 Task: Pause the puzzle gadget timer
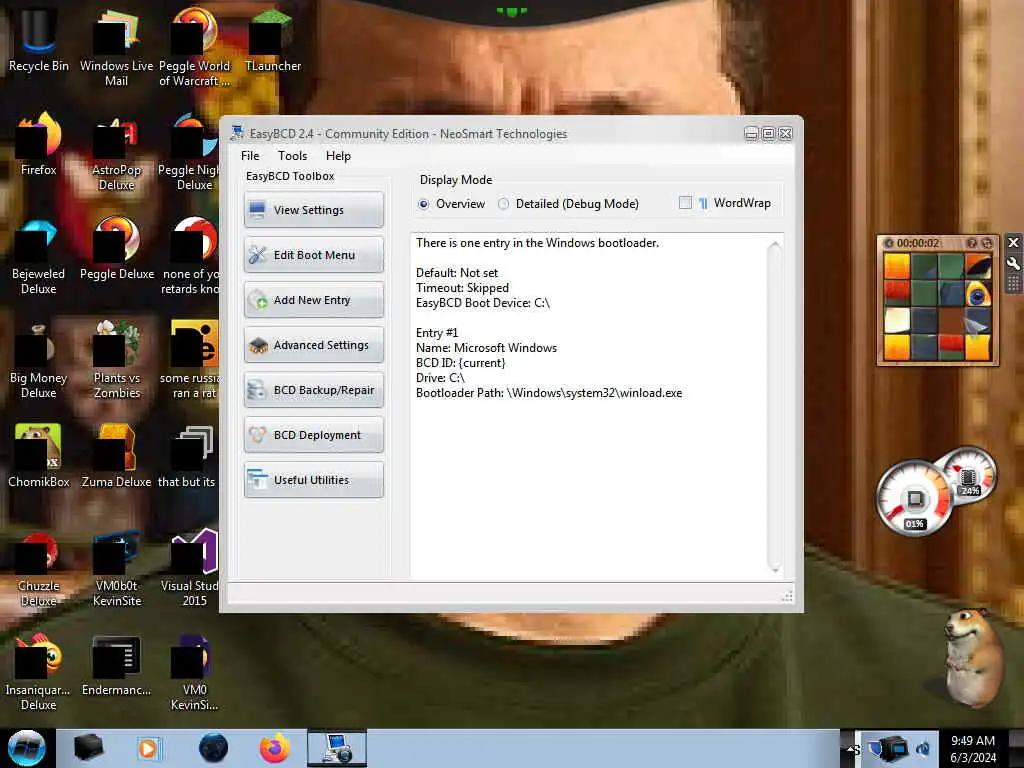pos(888,243)
